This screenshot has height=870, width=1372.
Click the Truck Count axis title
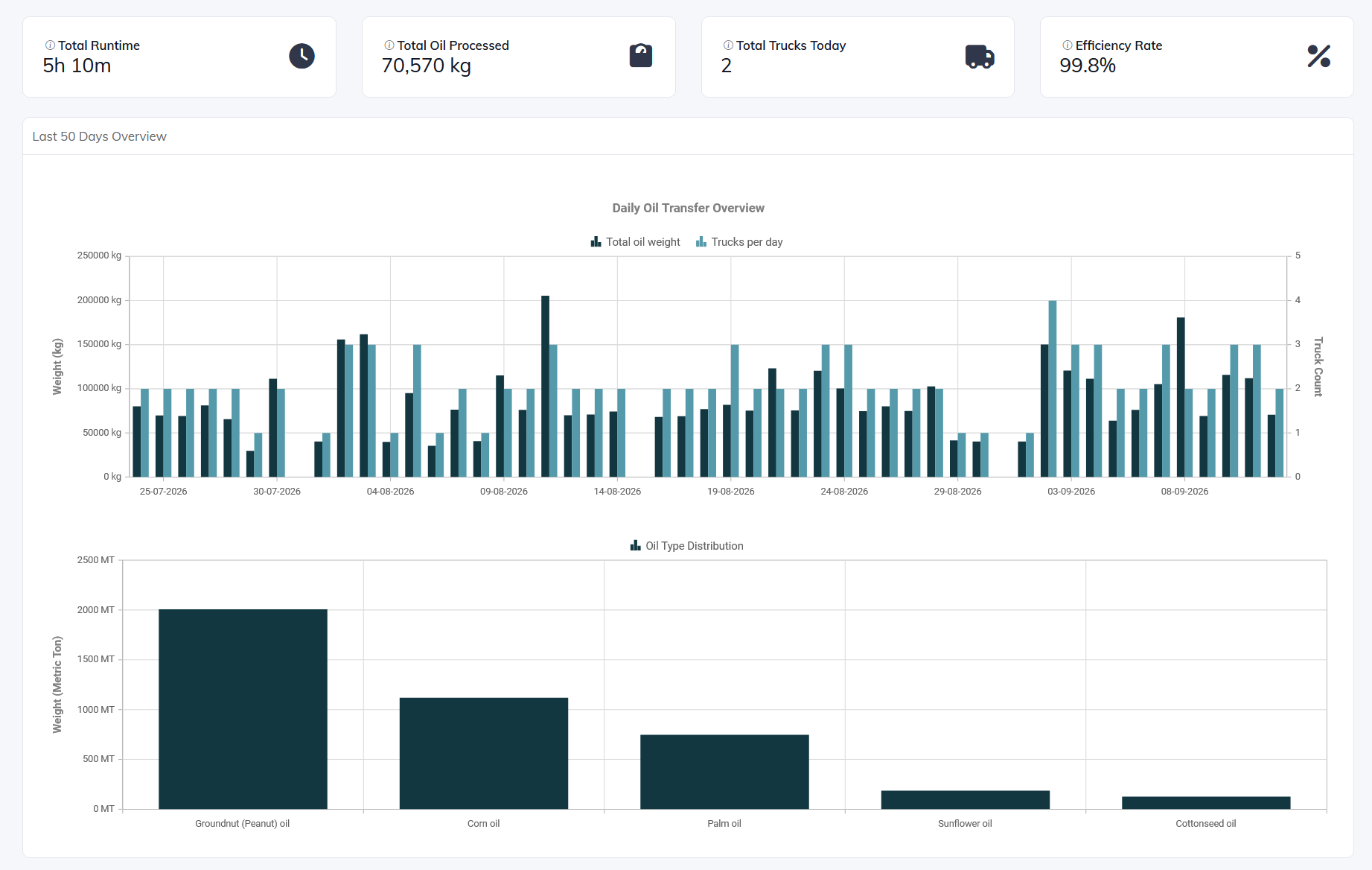pyautogui.click(x=1318, y=366)
